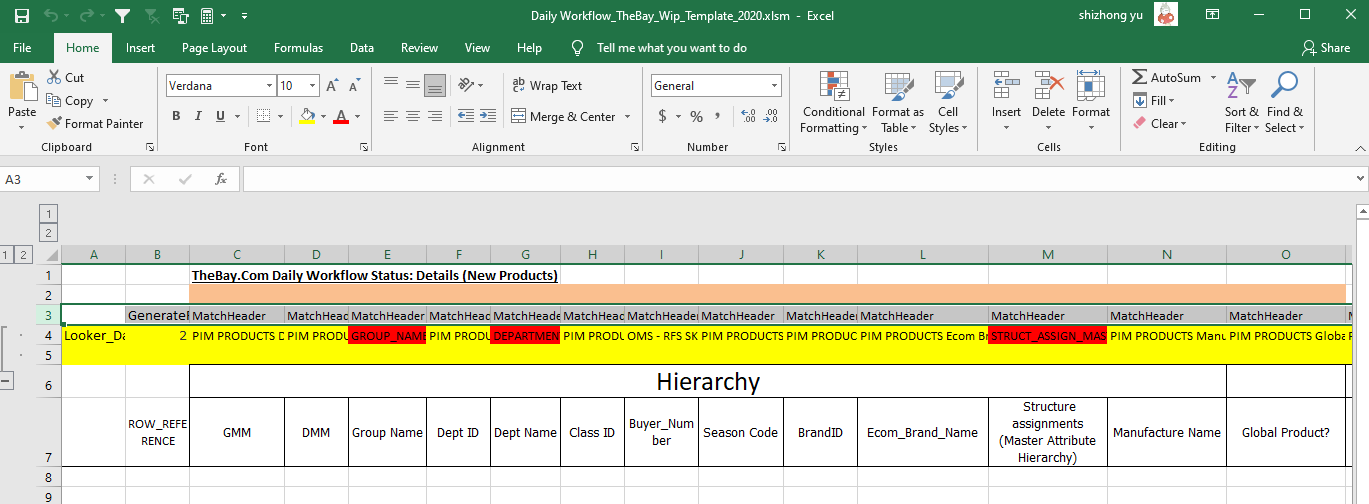
Task: Open the Format cells menu in Cells group
Action: point(1091,102)
